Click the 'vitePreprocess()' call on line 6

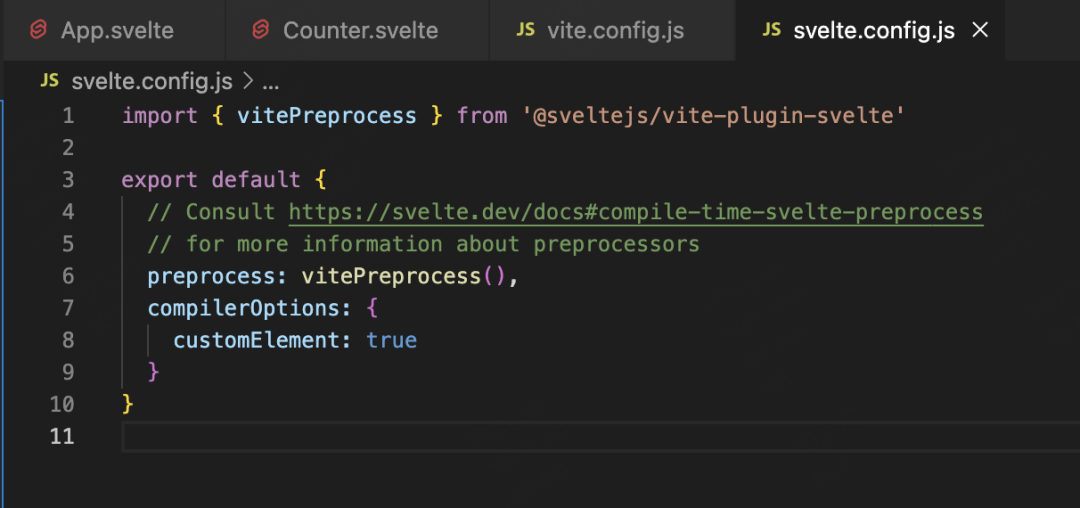[404, 277]
